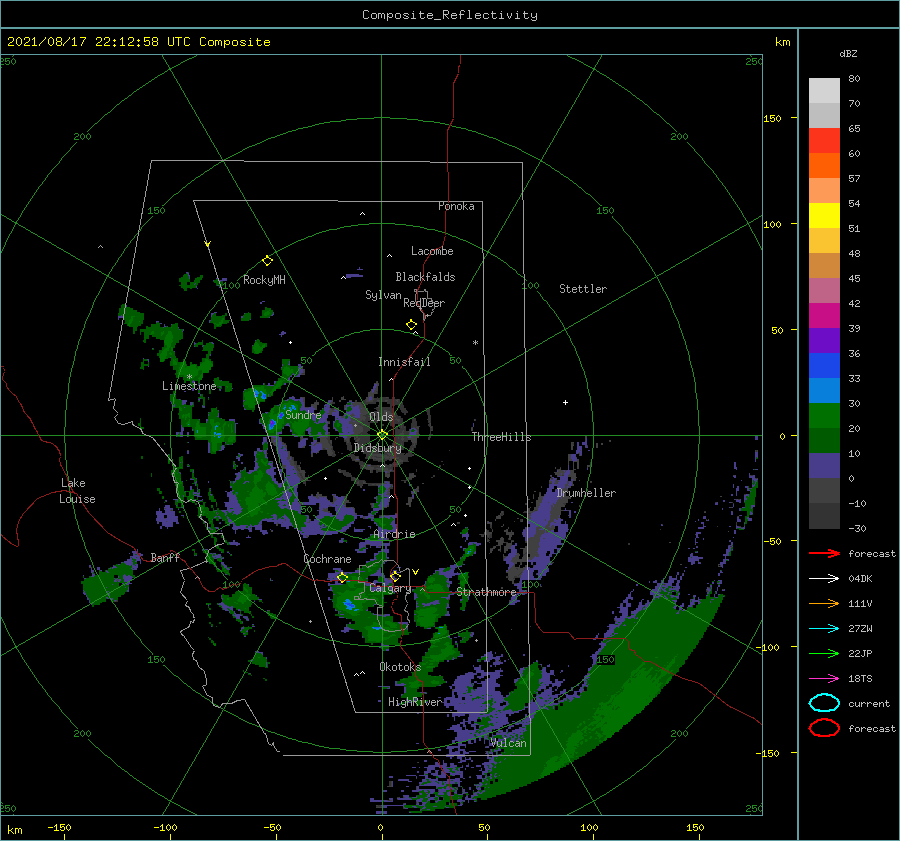Screen dimensions: 900x841
Task: Click the Airdrie city label
Action: [x=394, y=534]
